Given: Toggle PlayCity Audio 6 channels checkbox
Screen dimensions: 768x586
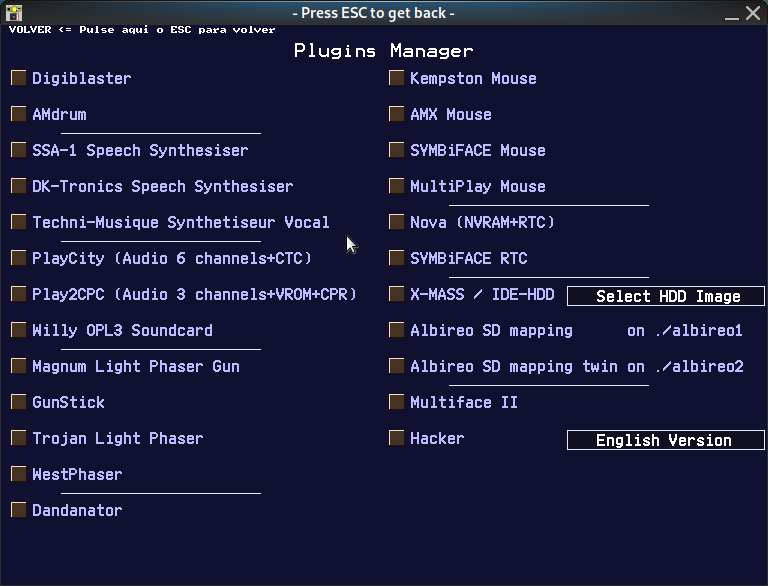Looking at the screenshot, I should [19, 258].
